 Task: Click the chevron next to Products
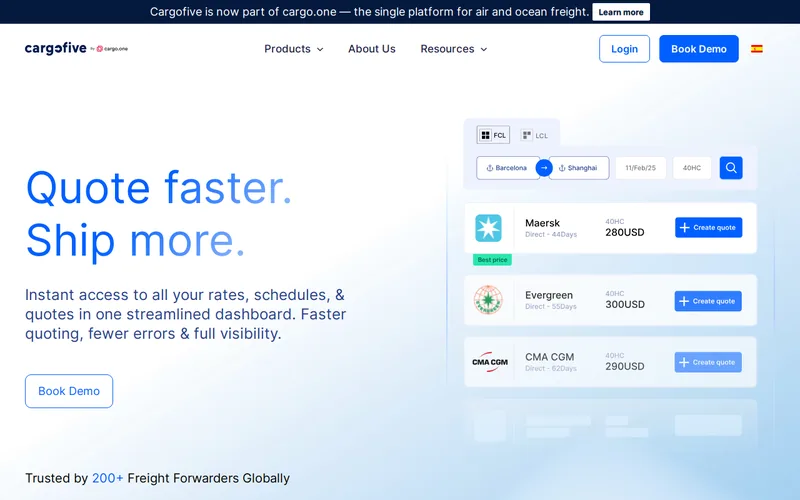pyautogui.click(x=320, y=49)
